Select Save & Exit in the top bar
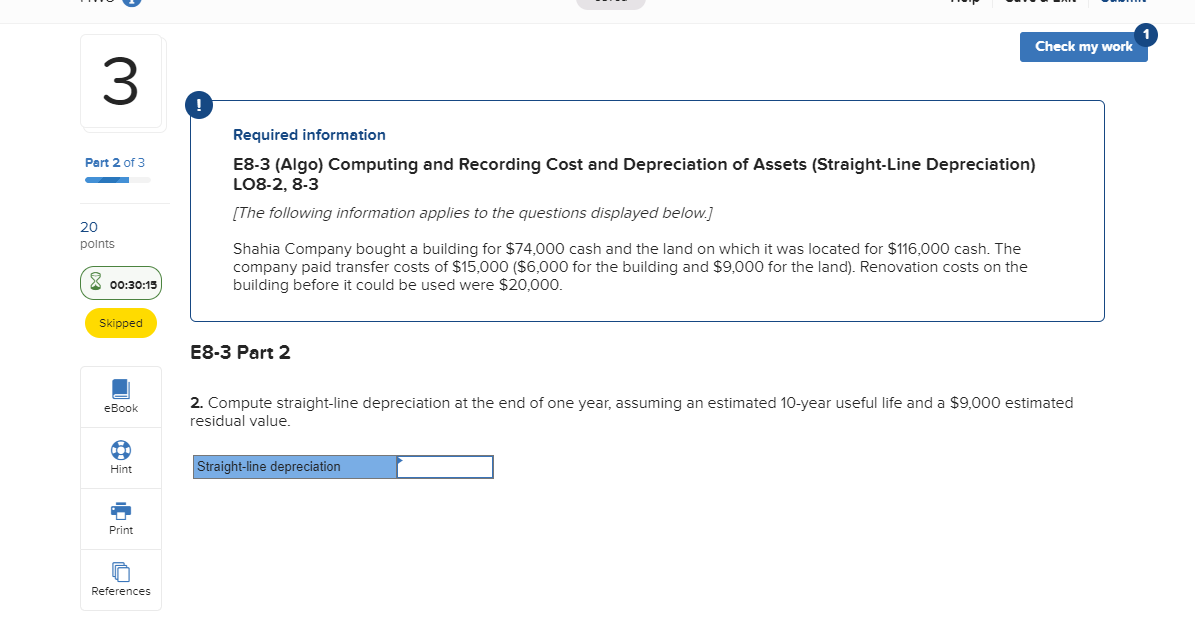Image resolution: width=1195 pixels, height=644 pixels. tap(1039, 2)
